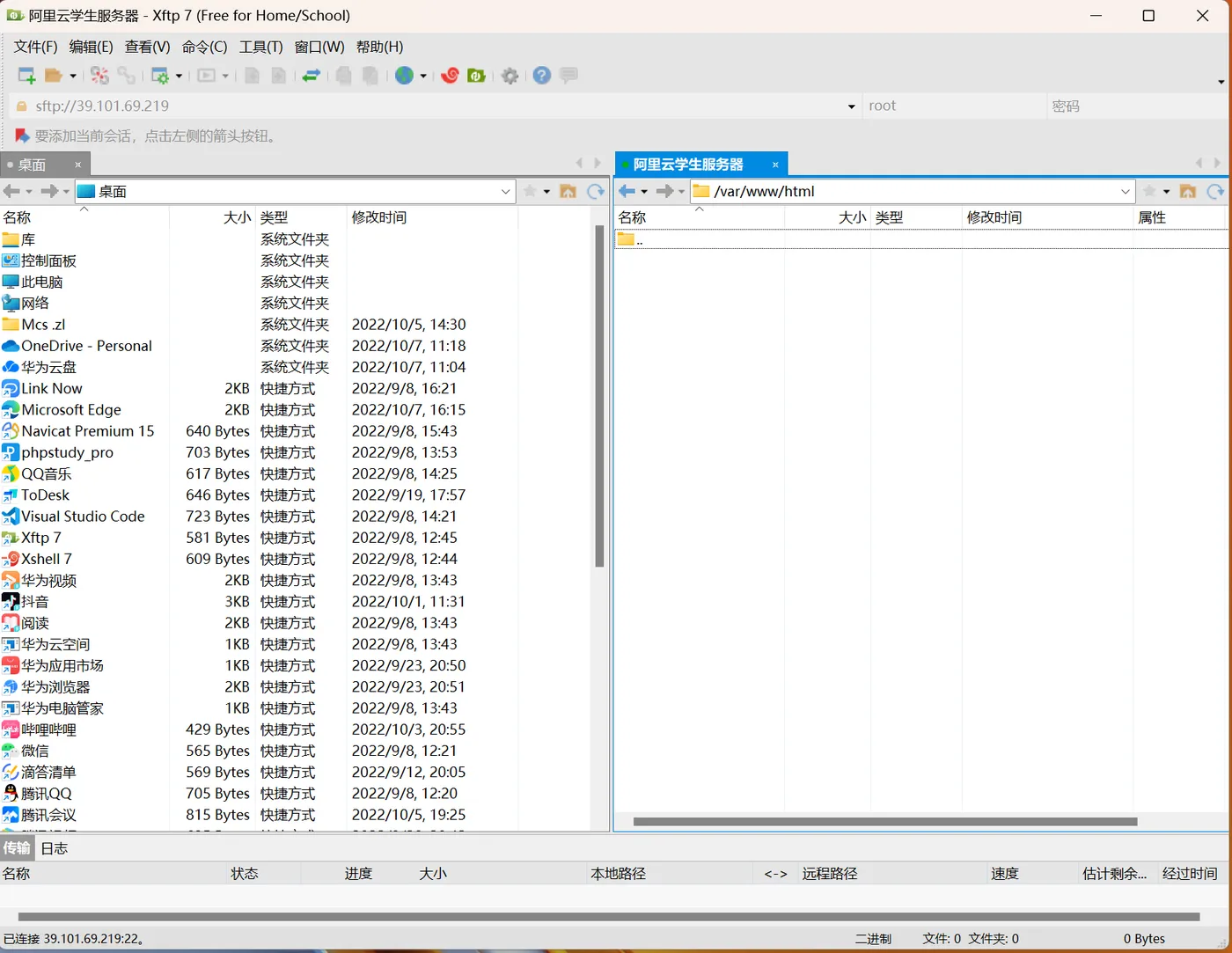Expand the local 桌面 path dropdown

click(505, 191)
